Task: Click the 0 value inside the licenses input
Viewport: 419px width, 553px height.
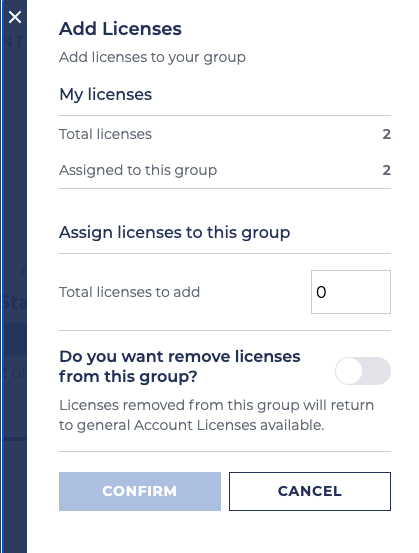Action: 321,292
